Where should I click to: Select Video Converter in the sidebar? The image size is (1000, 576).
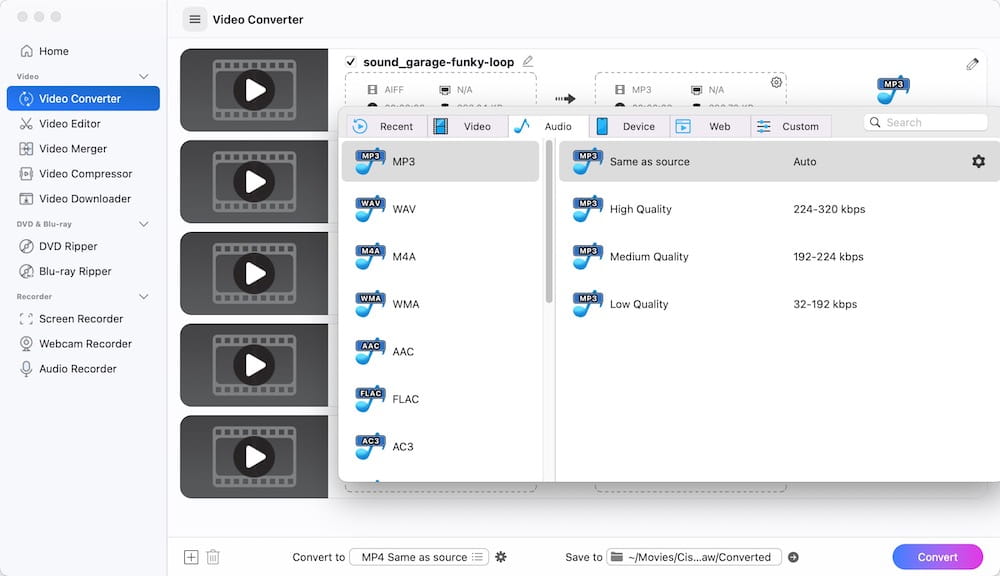[83, 98]
